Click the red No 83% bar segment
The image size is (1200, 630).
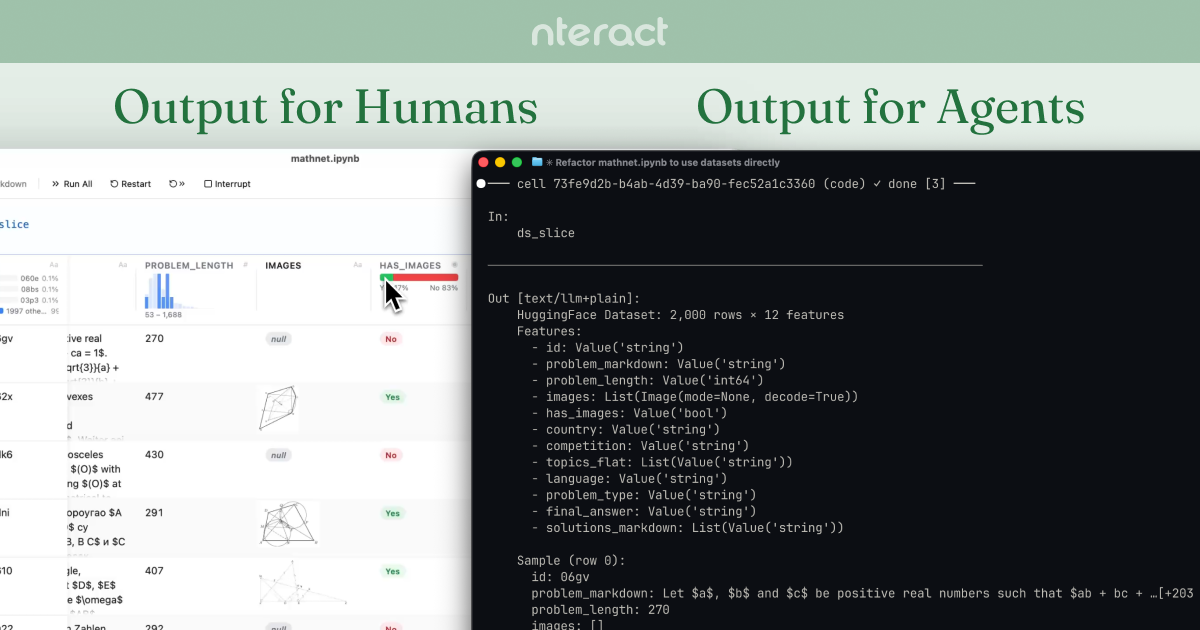coord(425,277)
